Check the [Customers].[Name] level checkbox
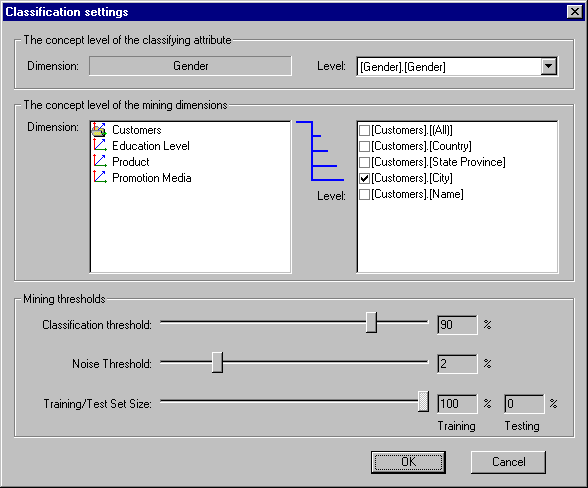The image size is (588, 488). point(364,194)
